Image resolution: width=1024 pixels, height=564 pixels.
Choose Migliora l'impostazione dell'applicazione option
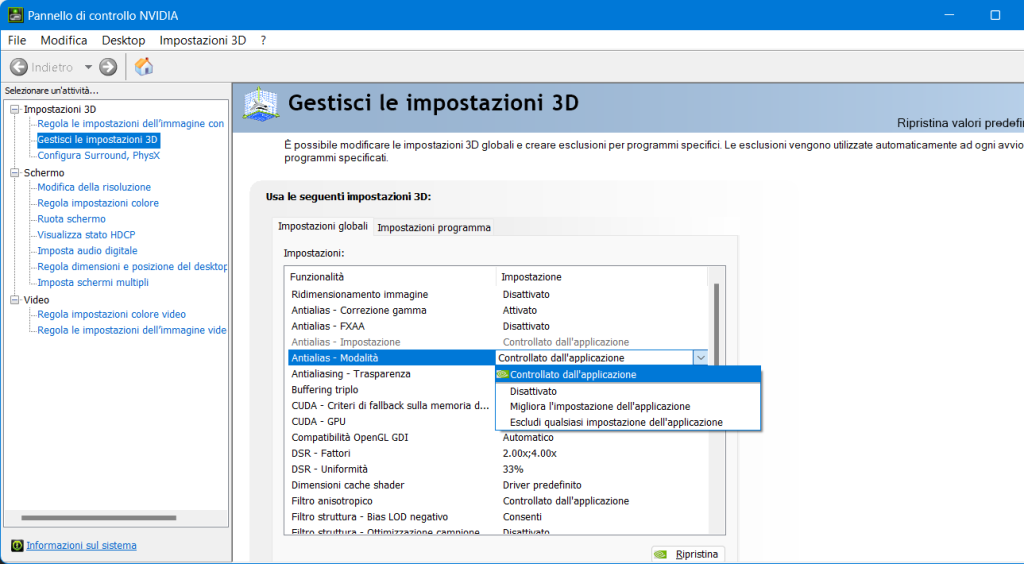(x=599, y=407)
